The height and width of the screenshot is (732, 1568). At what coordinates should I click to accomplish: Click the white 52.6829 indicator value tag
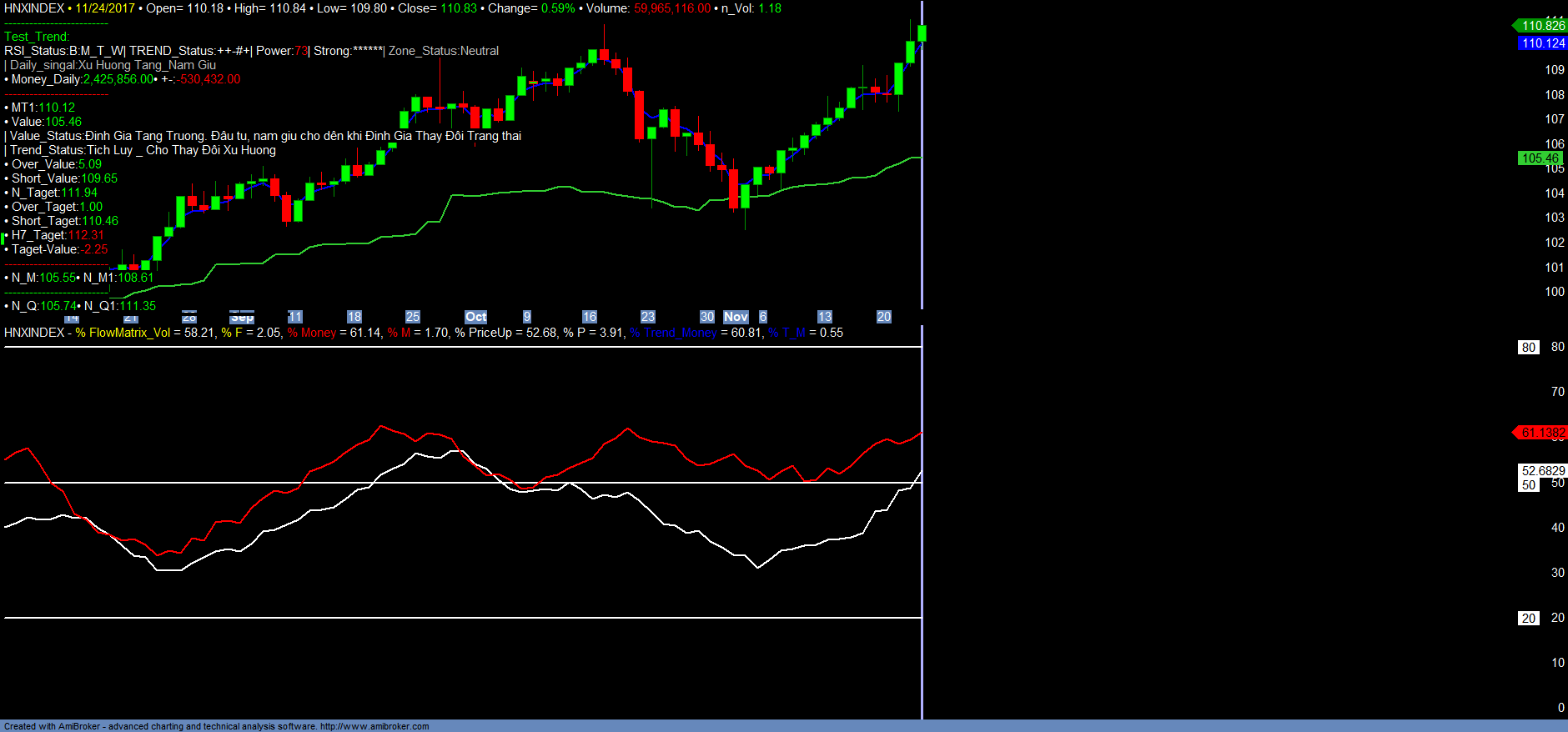point(1542,471)
